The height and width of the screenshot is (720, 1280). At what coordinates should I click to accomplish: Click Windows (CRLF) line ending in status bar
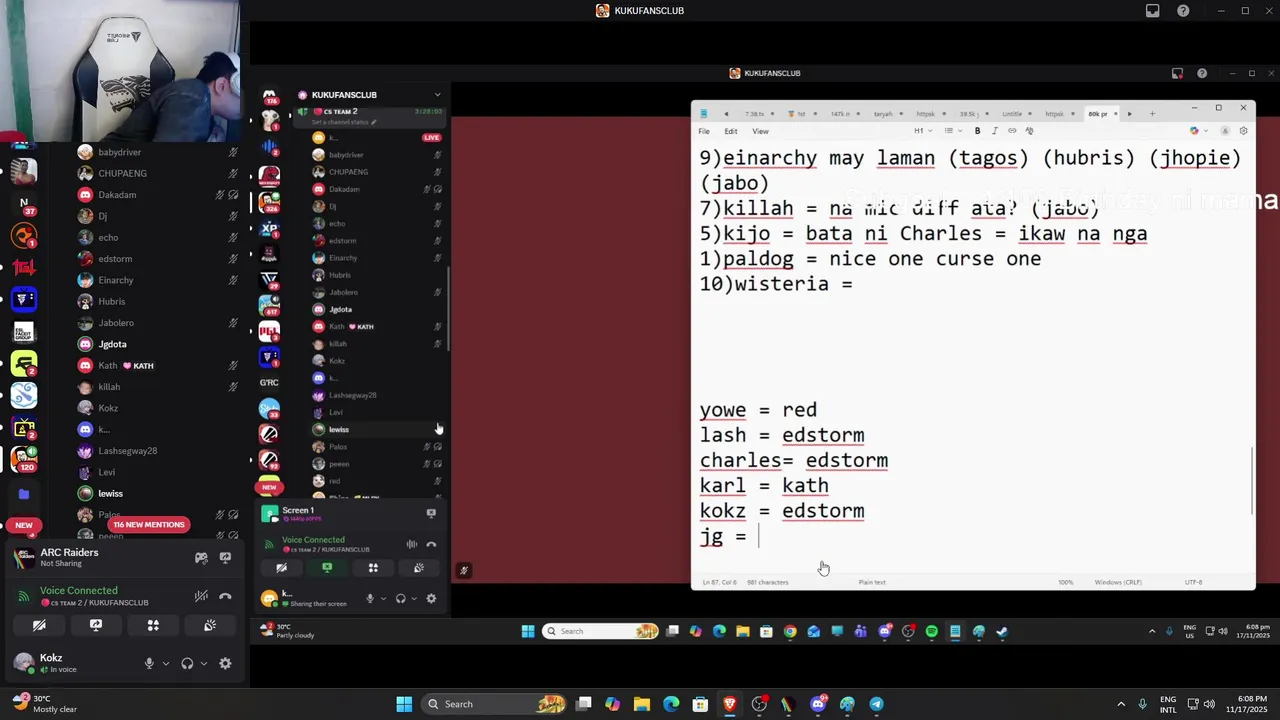pos(1118,582)
